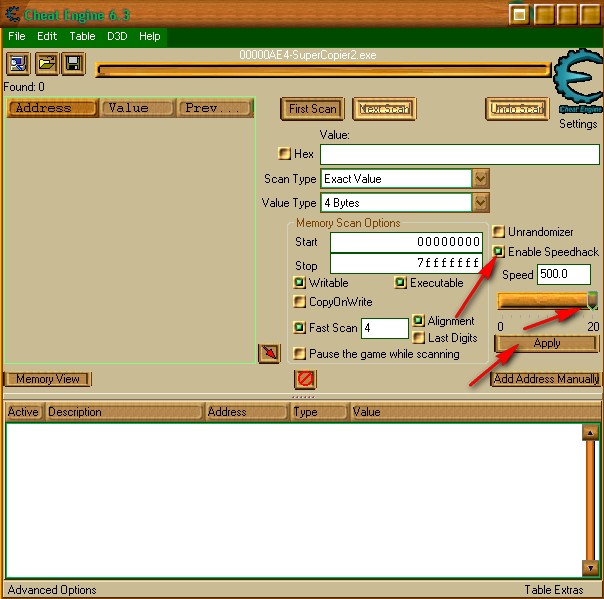Click the Cheat Engine title bar icon
Image resolution: width=604 pixels, height=599 pixels.
click(x=12, y=15)
